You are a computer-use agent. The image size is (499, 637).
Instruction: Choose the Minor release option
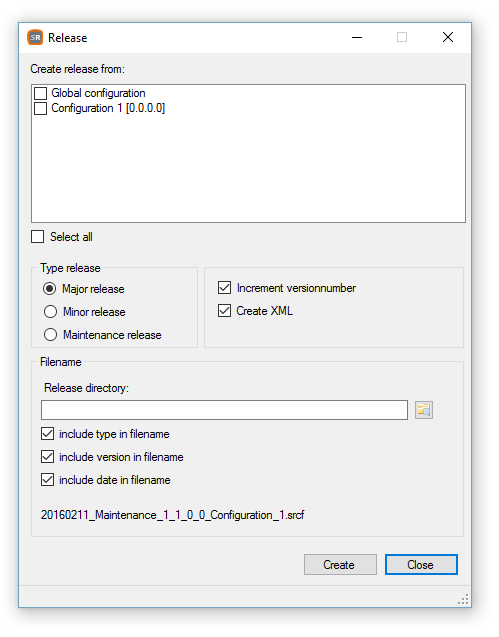coord(50,312)
